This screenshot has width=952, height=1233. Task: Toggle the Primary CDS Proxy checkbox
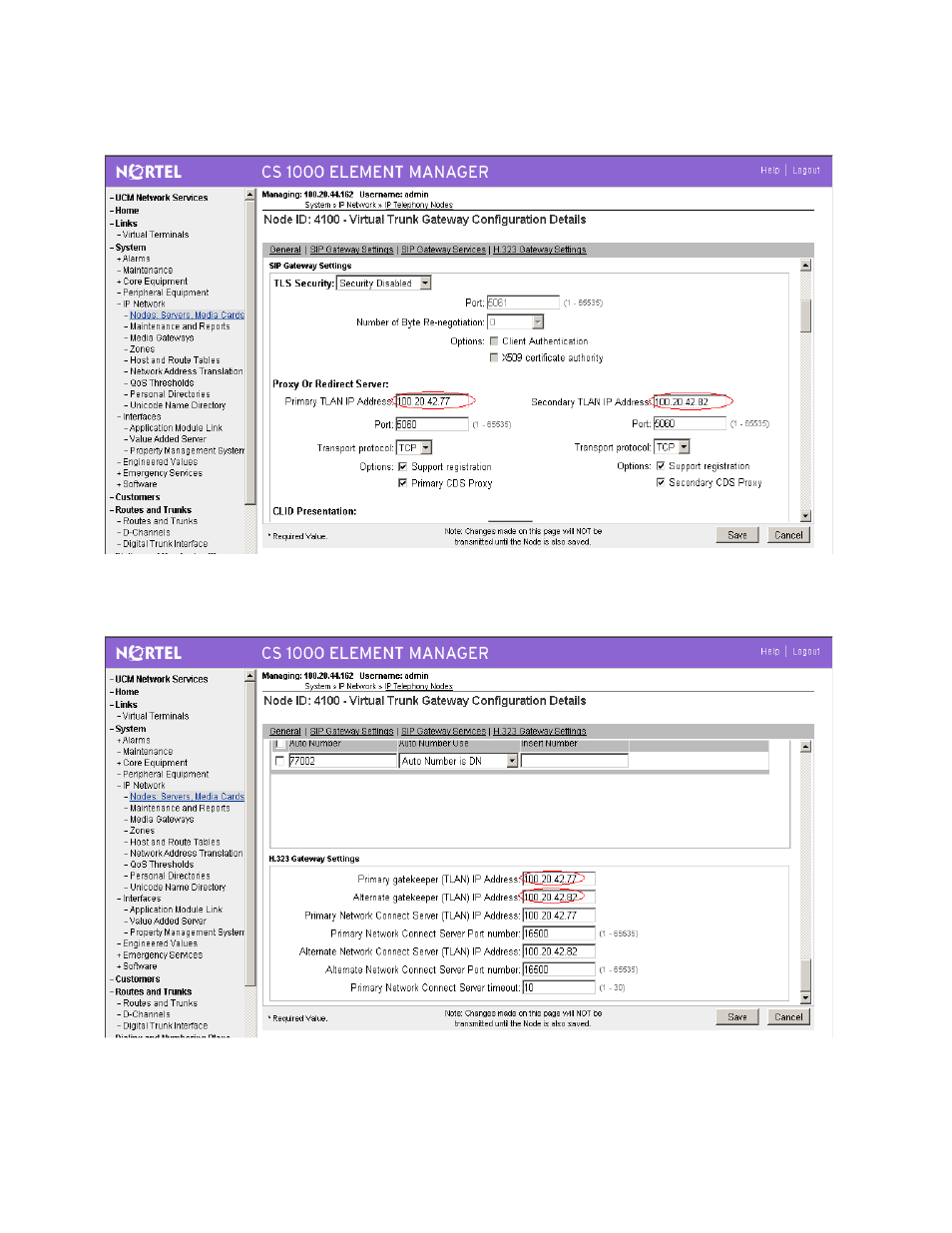coord(403,483)
